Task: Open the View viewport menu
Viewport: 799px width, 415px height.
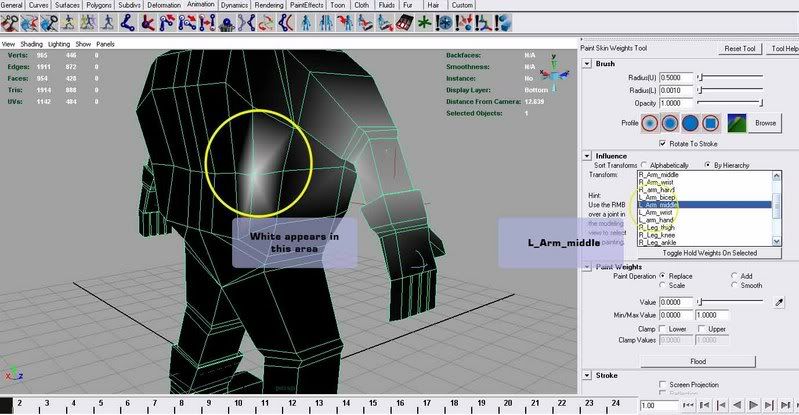Action: pyautogui.click(x=8, y=44)
